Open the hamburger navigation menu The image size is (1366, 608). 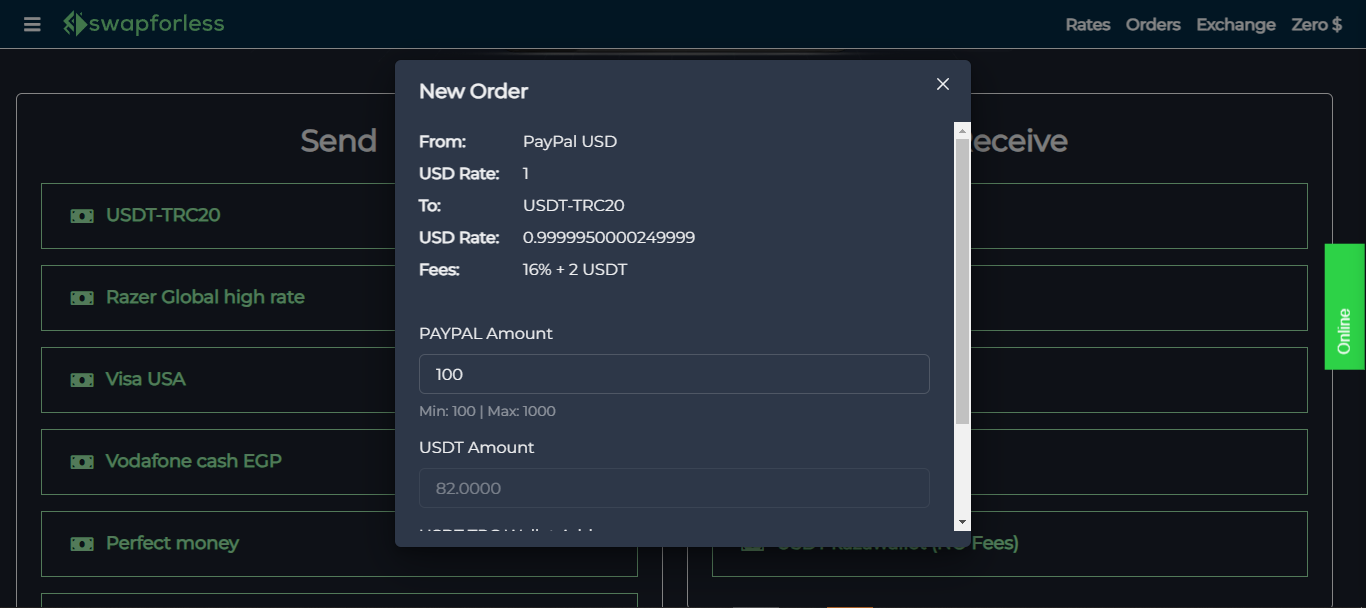(31, 24)
